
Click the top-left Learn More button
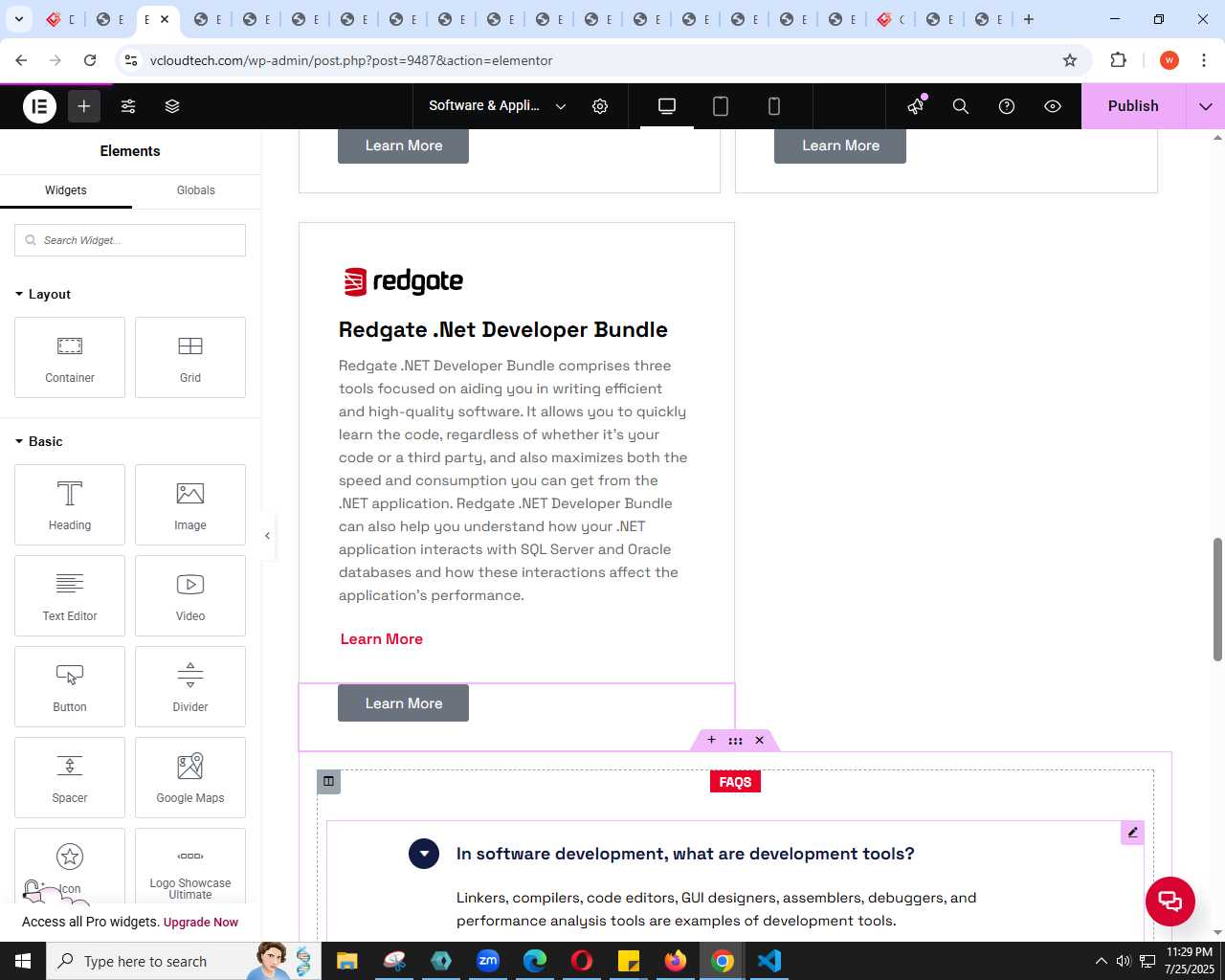tap(404, 145)
